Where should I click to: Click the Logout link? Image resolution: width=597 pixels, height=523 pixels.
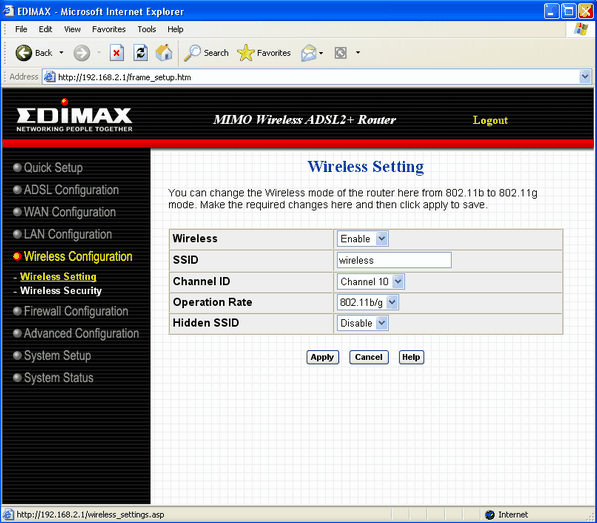(490, 120)
